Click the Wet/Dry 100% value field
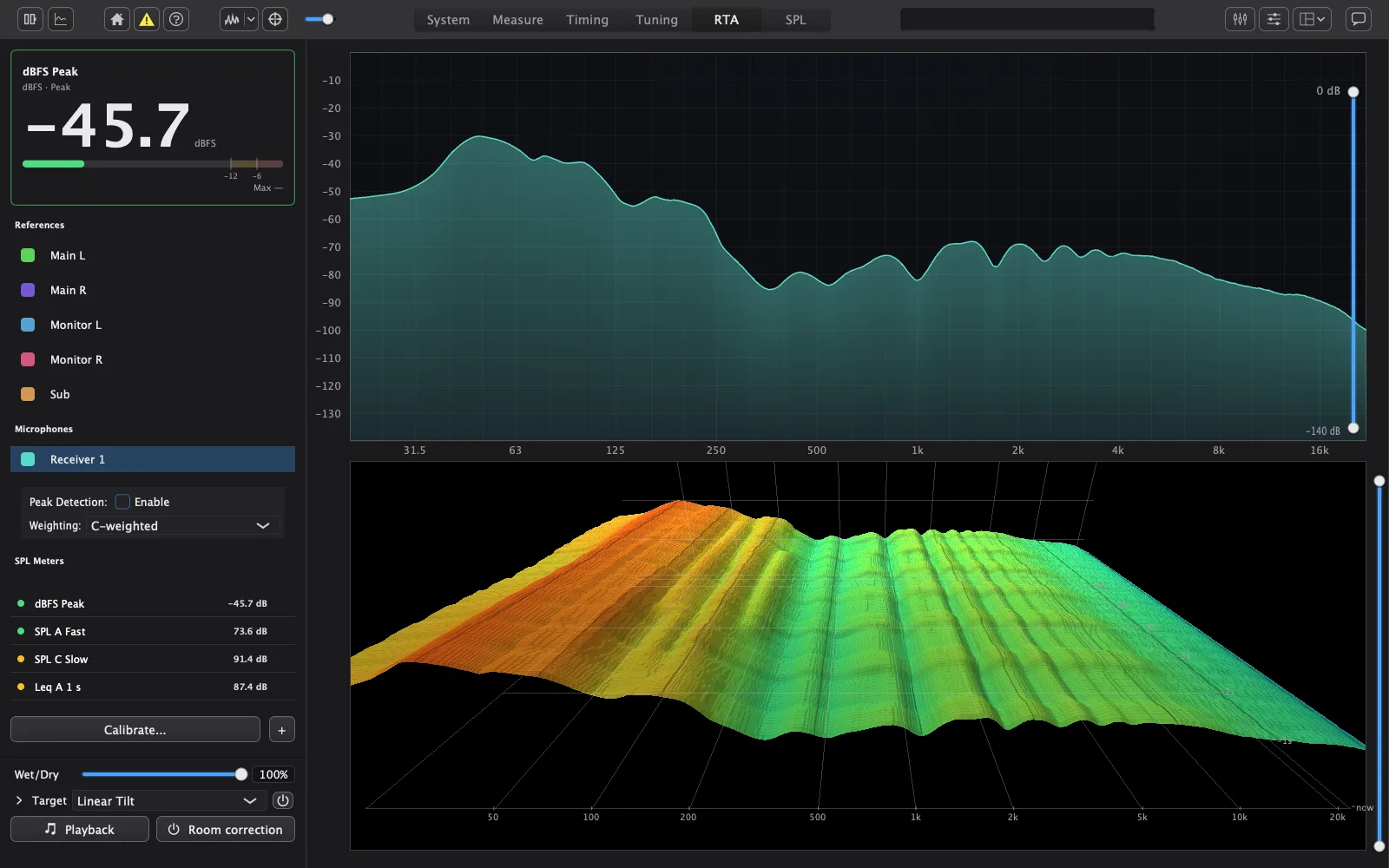Screen dimensions: 1389x868 [x=273, y=774]
